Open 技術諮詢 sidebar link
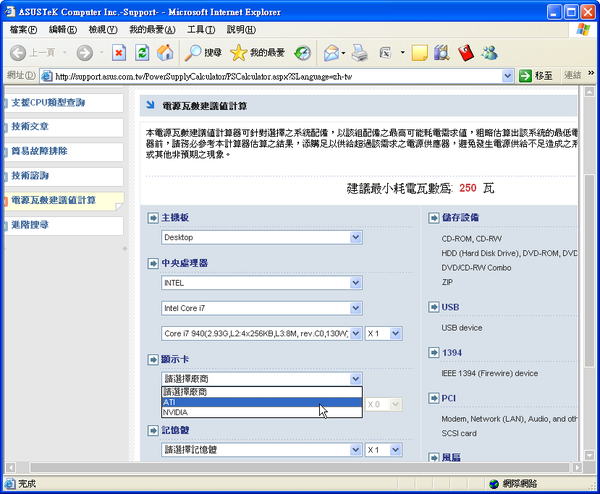This screenshot has height=494, width=600. 30,176
